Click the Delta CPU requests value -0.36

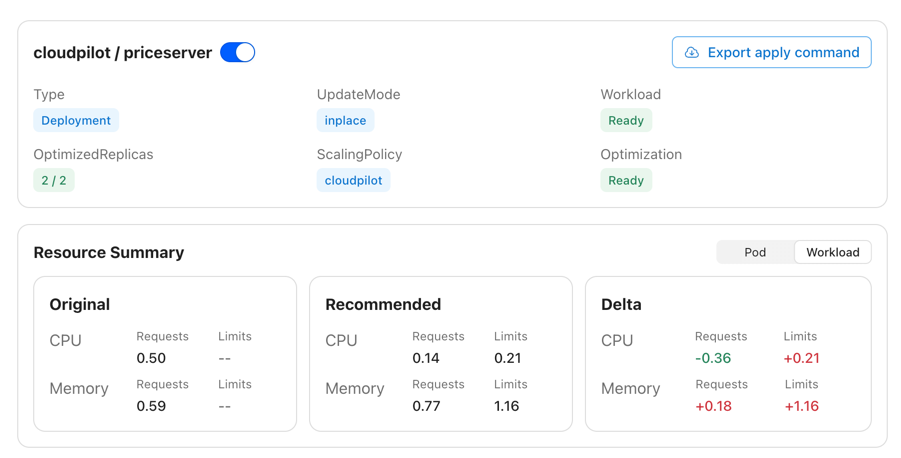713,358
